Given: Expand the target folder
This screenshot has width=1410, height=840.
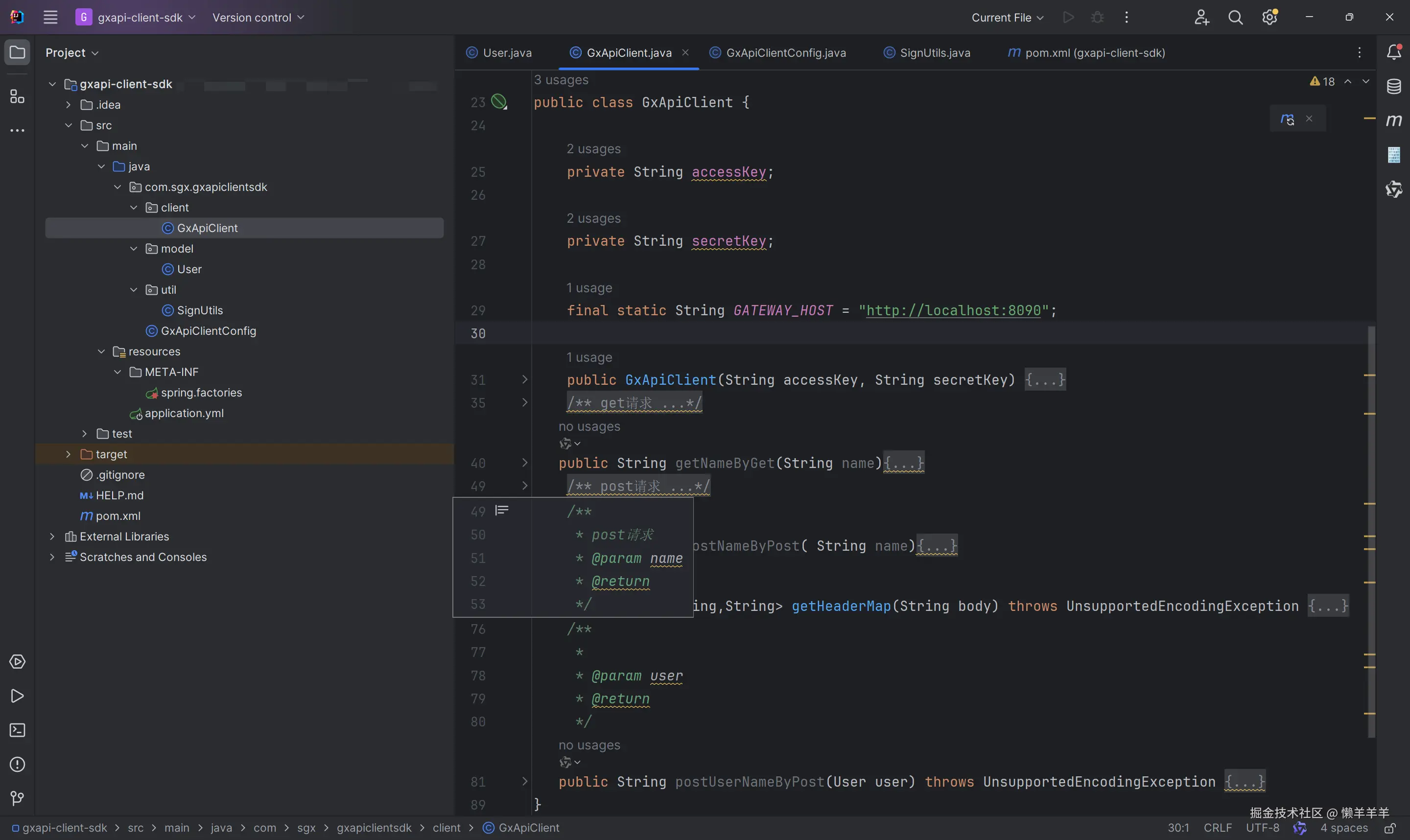Looking at the screenshot, I should pos(68,454).
